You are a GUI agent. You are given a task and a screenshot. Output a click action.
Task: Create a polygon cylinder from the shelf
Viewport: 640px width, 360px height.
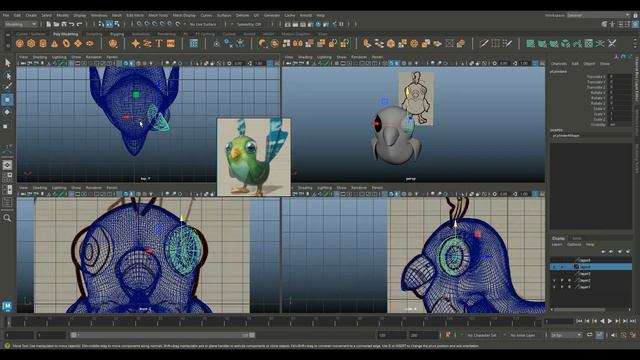(43, 43)
